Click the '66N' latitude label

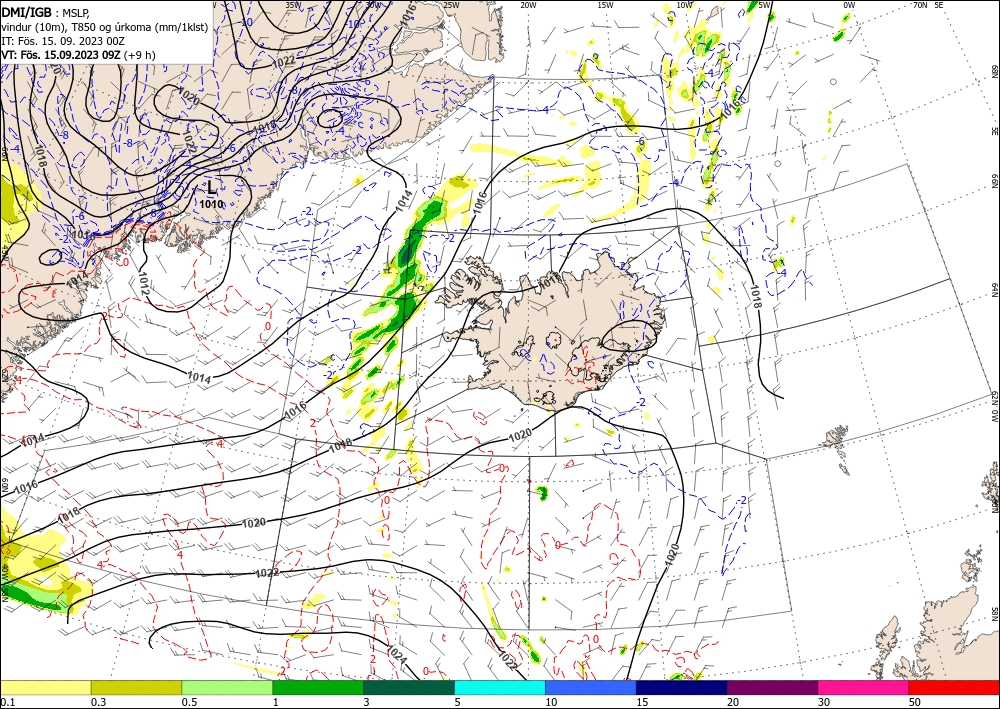point(994,181)
